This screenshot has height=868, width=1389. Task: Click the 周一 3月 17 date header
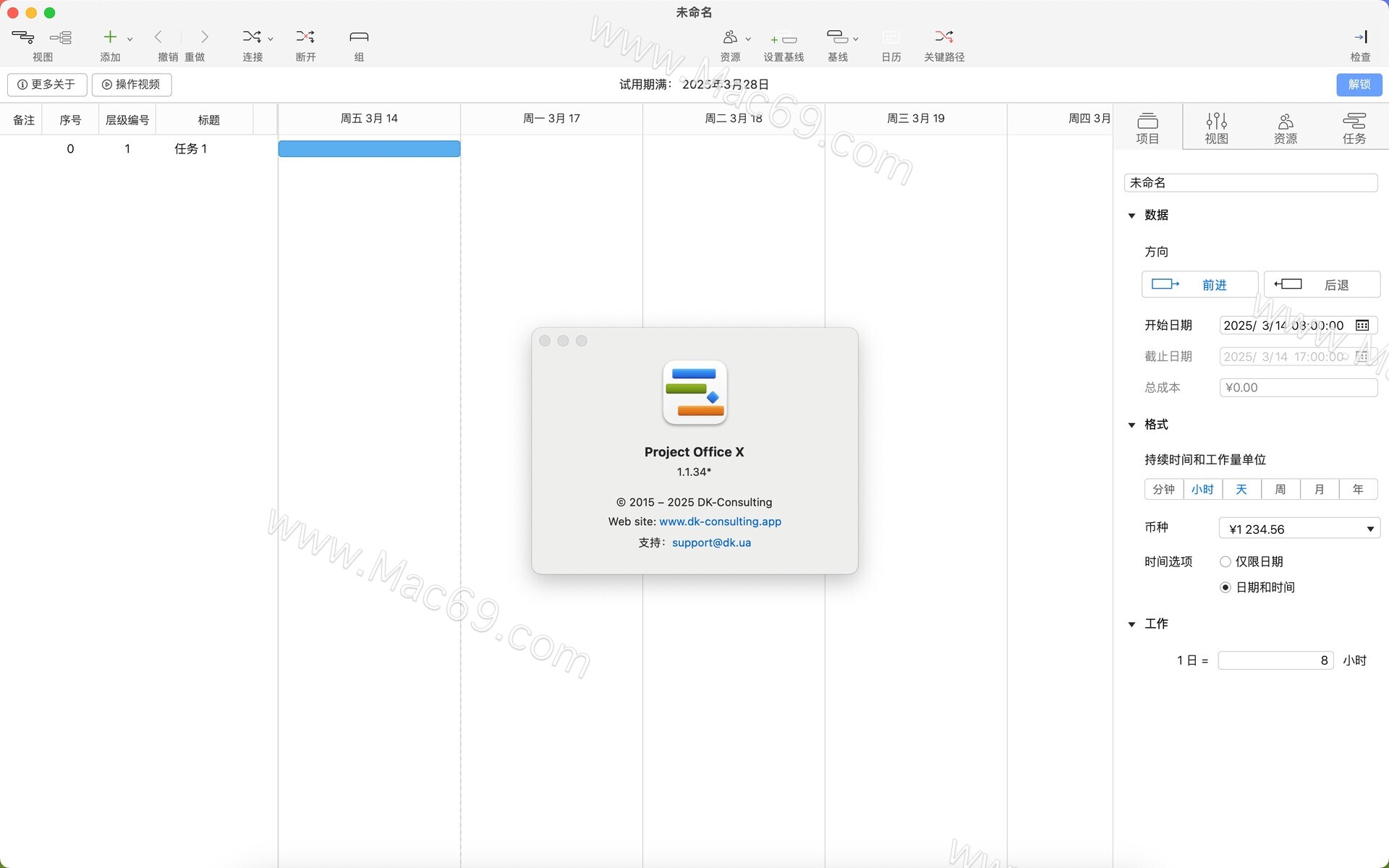pos(551,119)
